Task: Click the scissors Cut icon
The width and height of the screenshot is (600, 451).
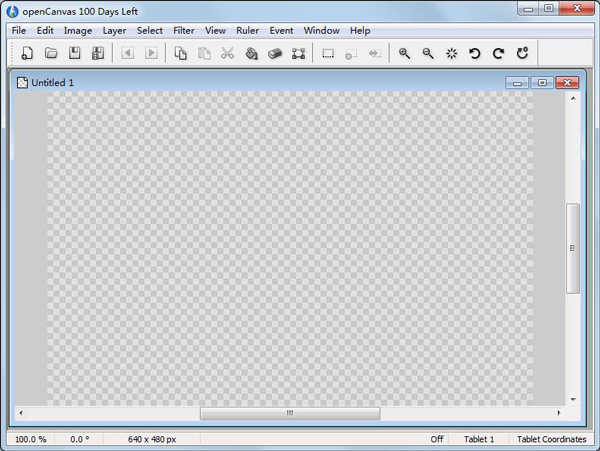Action: point(227,53)
